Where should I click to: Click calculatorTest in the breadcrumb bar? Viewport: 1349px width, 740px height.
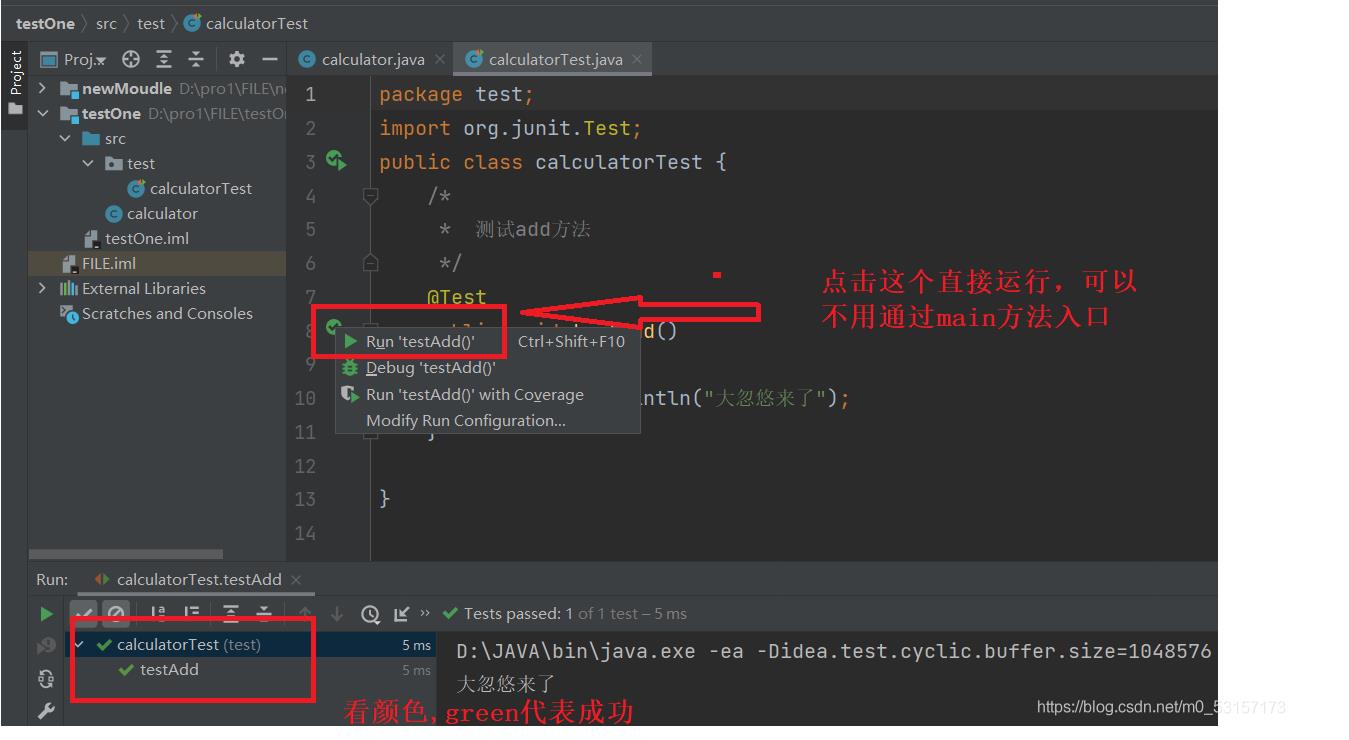pyautogui.click(x=246, y=23)
